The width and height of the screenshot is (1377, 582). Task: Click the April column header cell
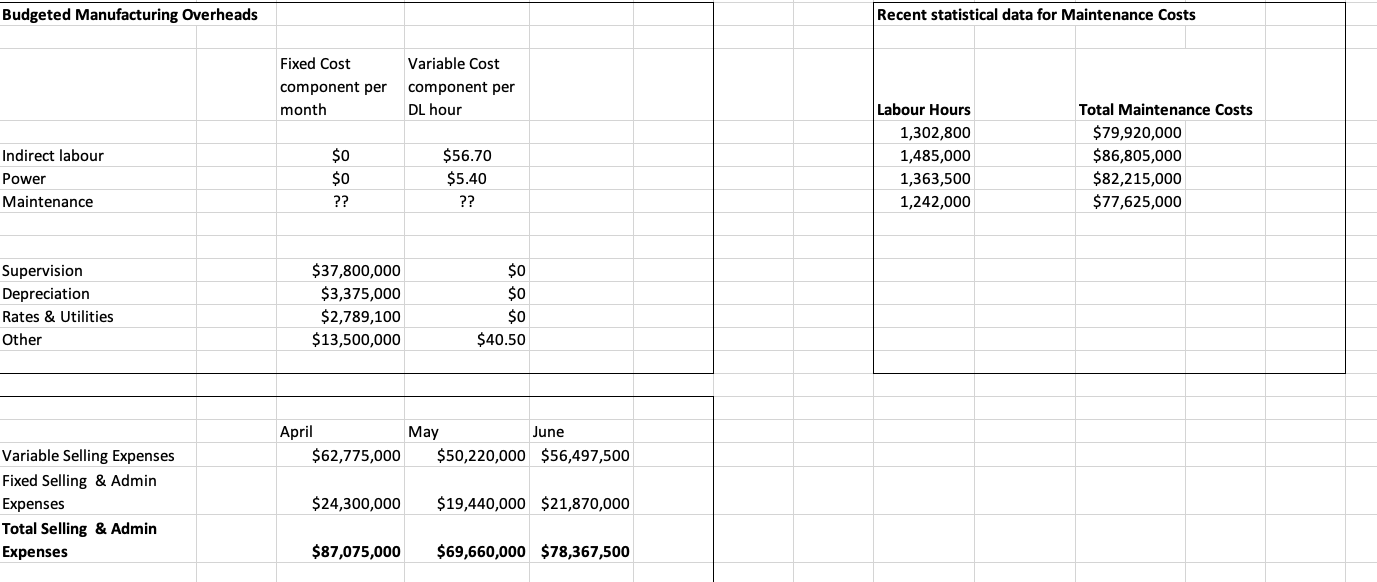click(294, 432)
